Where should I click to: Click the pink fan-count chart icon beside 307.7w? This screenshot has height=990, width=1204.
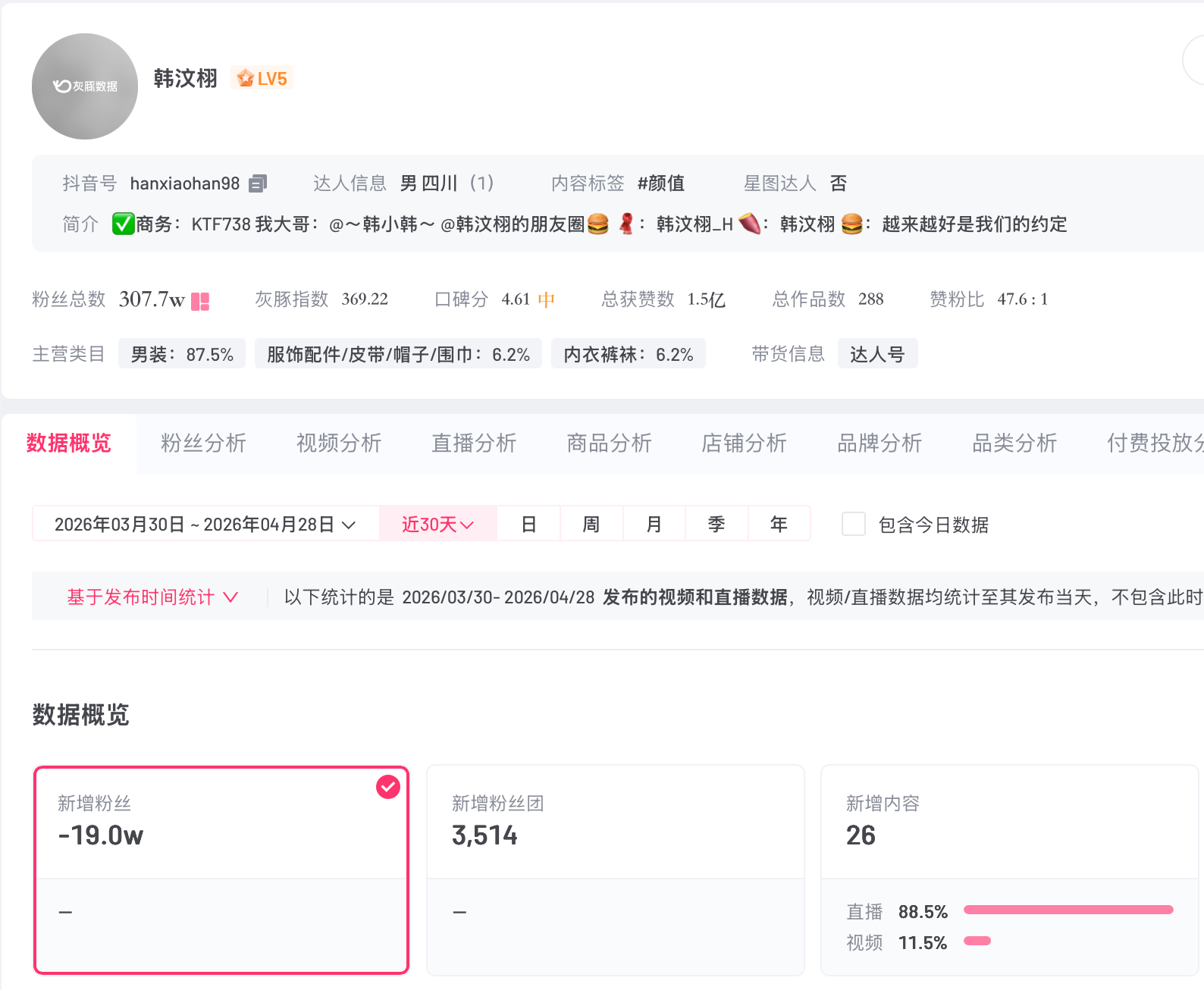200,302
